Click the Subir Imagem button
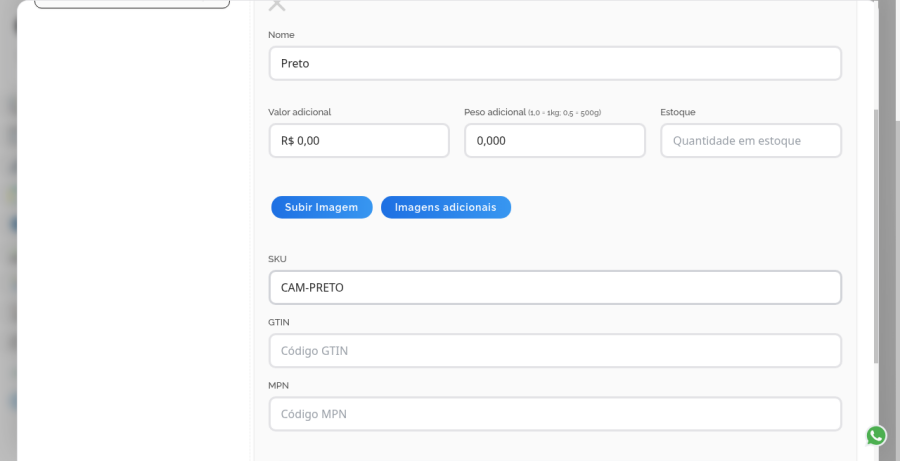This screenshot has height=461, width=900. pos(321,207)
